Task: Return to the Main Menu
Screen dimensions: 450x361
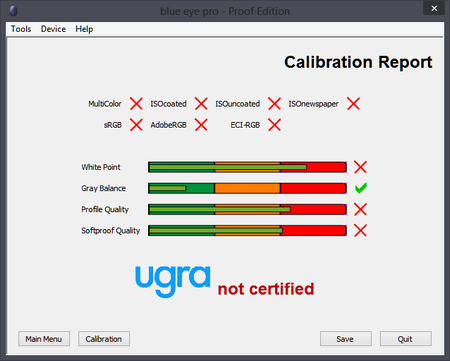Action: tap(44, 339)
